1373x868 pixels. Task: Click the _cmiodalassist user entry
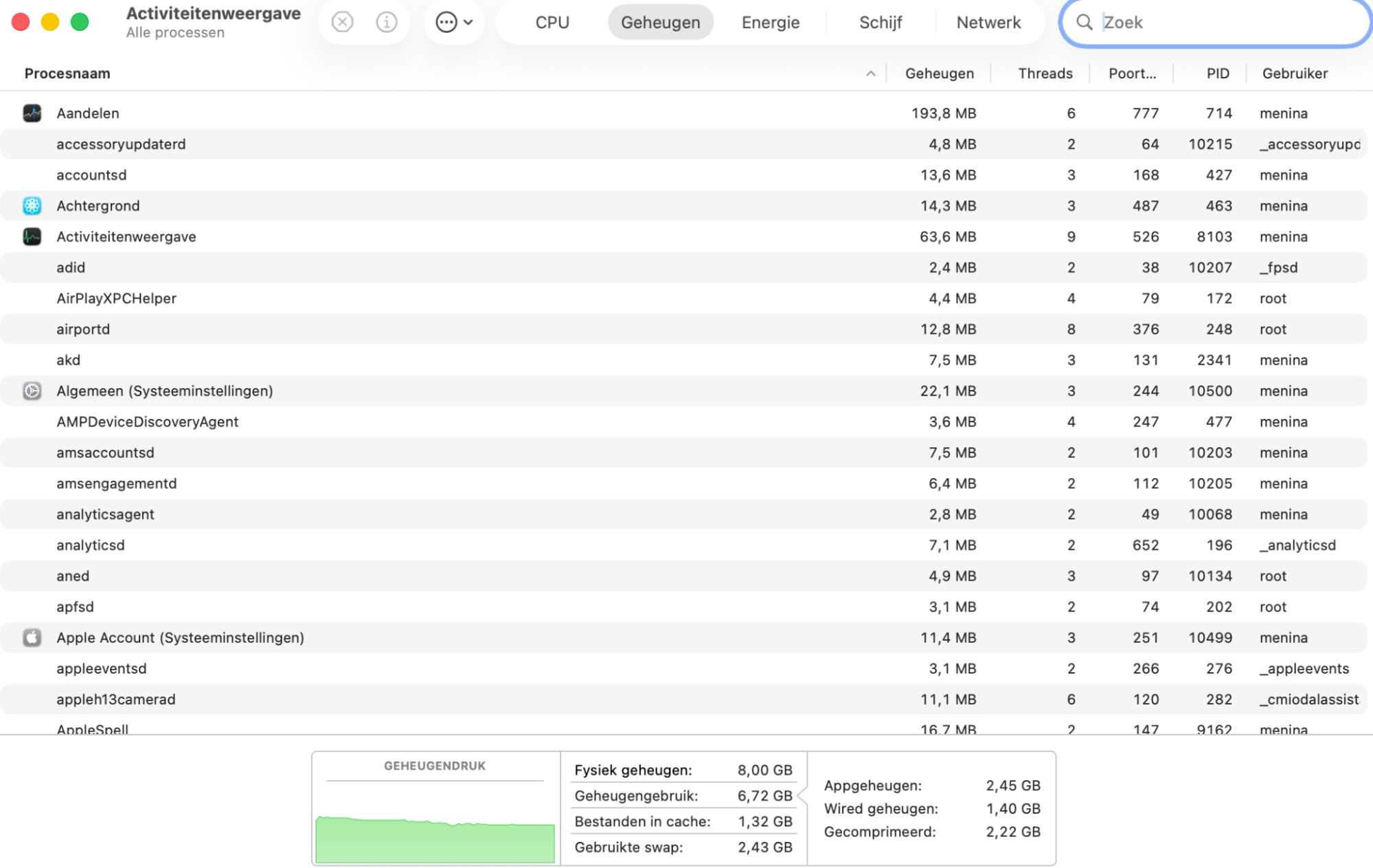[x=1309, y=700]
